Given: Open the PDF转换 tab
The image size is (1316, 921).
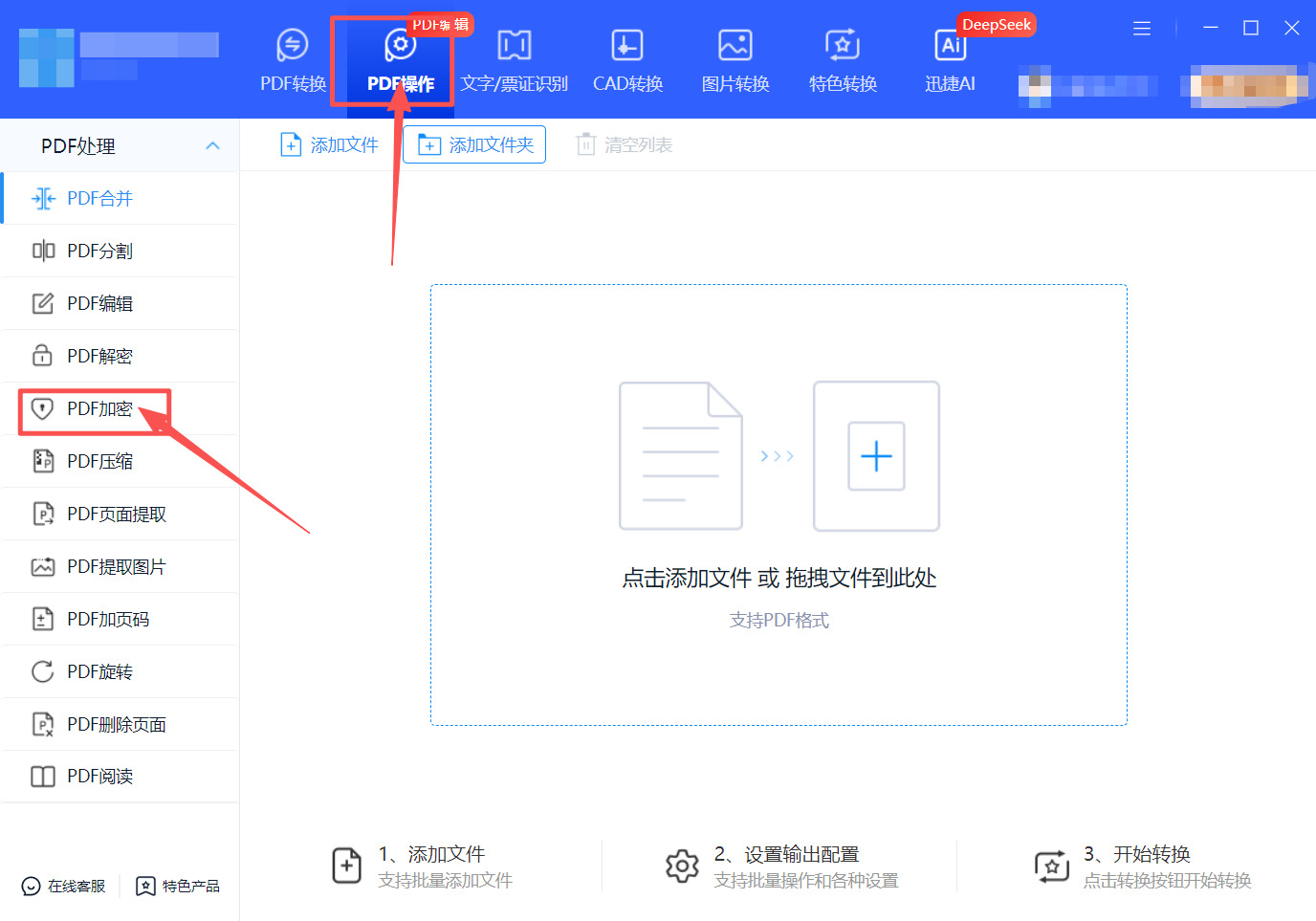Looking at the screenshot, I should [x=293, y=61].
